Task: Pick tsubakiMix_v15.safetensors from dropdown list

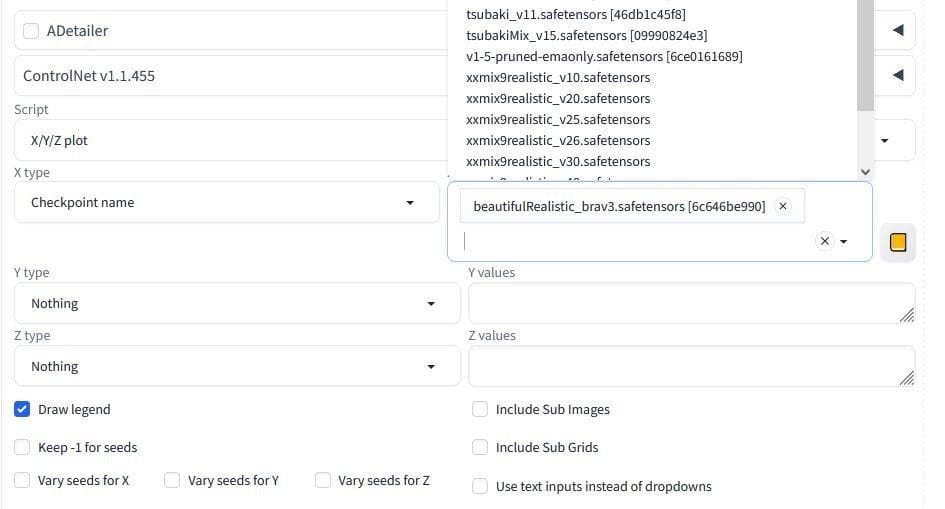Action: pyautogui.click(x=586, y=35)
